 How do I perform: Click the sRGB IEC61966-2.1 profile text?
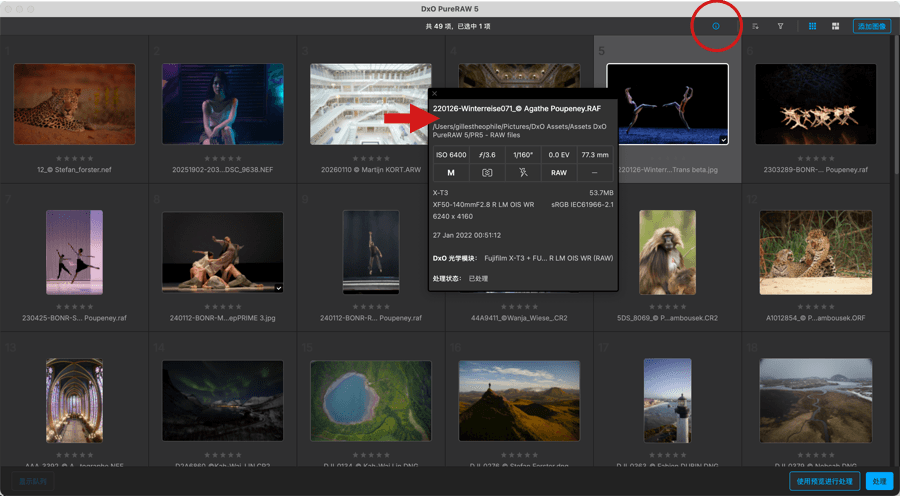click(x=583, y=204)
